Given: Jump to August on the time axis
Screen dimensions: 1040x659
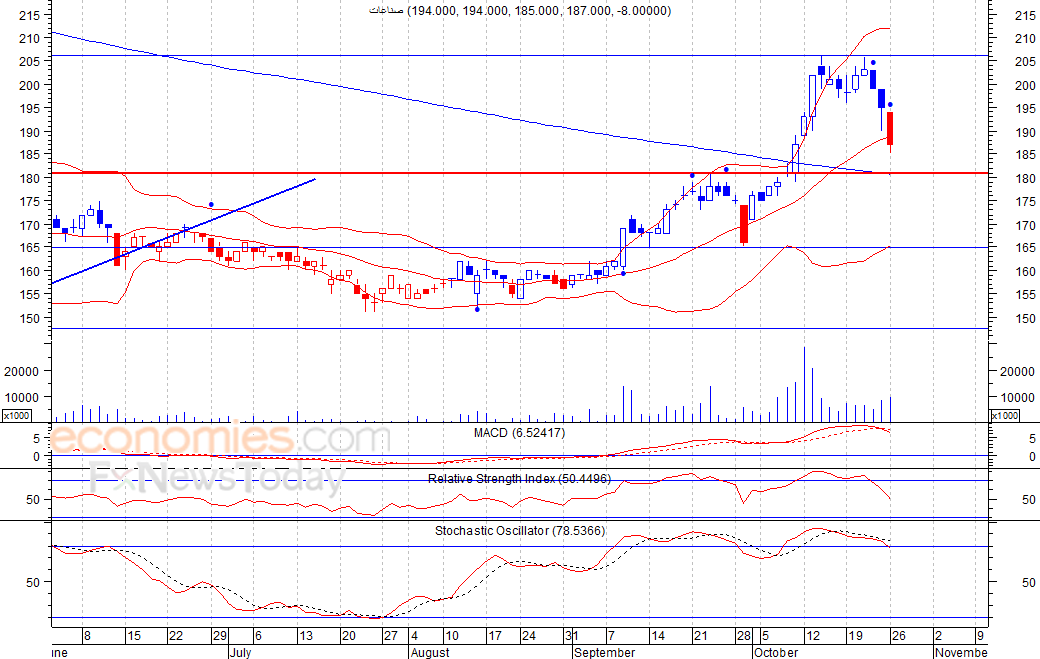Looking at the screenshot, I should click(x=432, y=652).
